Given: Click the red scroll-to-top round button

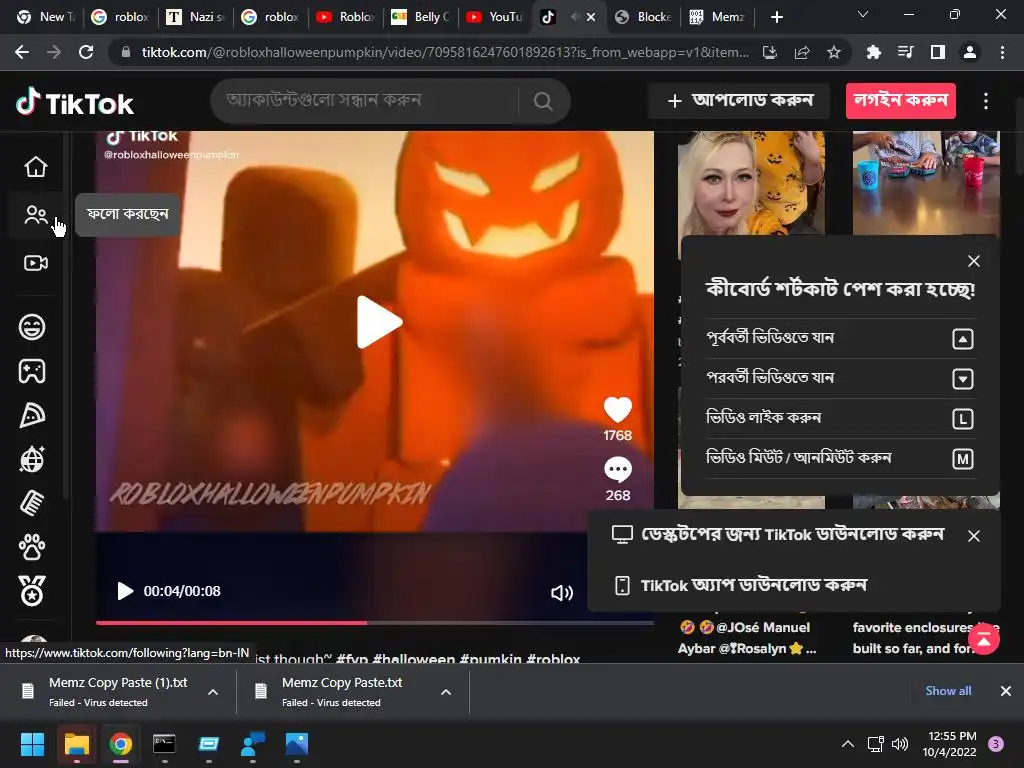Looking at the screenshot, I should point(984,638).
